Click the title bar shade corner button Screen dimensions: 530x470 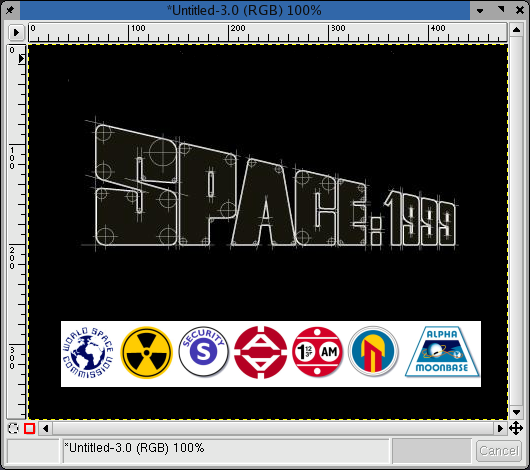point(501,9)
